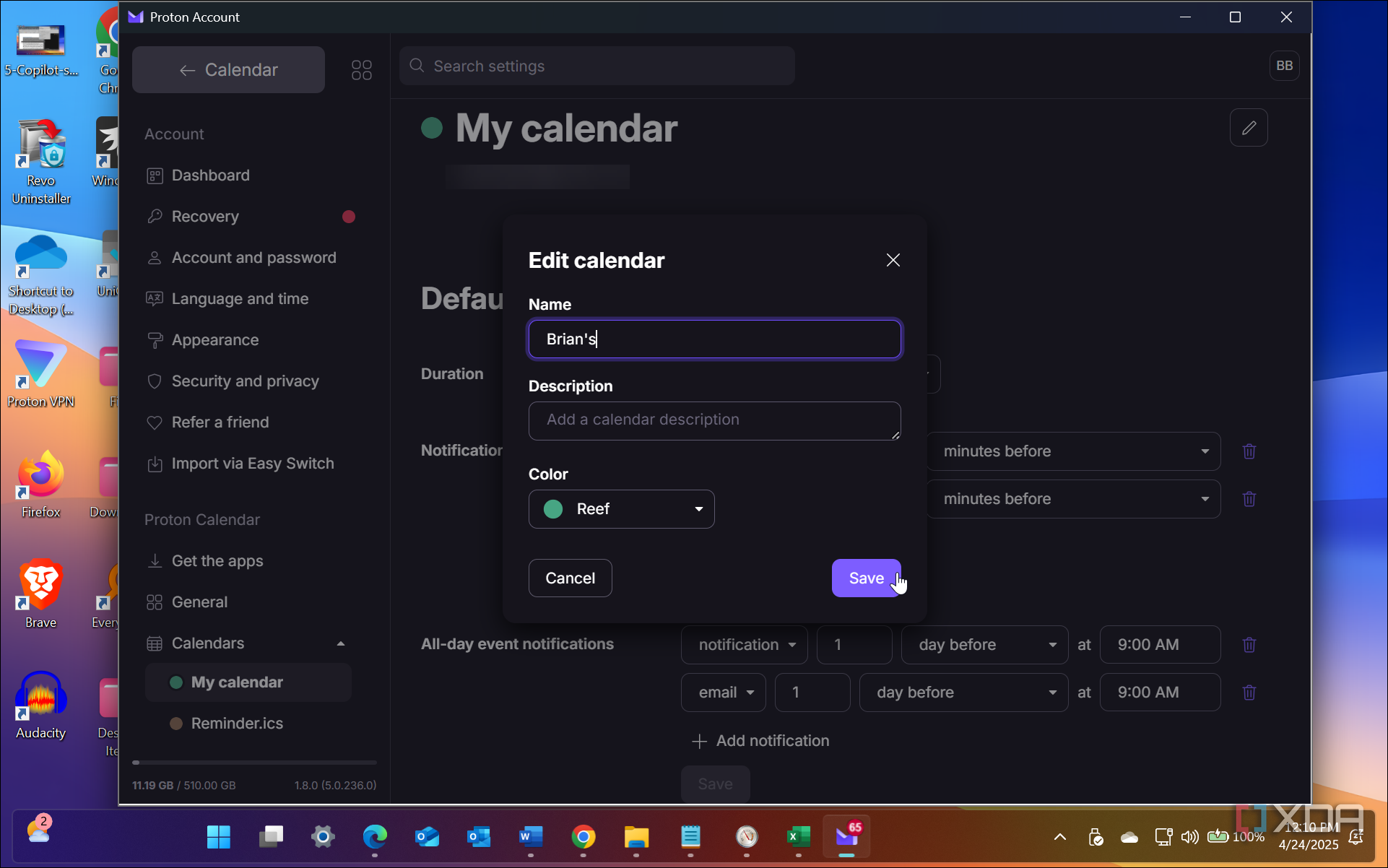Viewport: 1388px width, 868px height.
Task: Click the Save button in Edit calendar dialog
Action: pos(866,578)
